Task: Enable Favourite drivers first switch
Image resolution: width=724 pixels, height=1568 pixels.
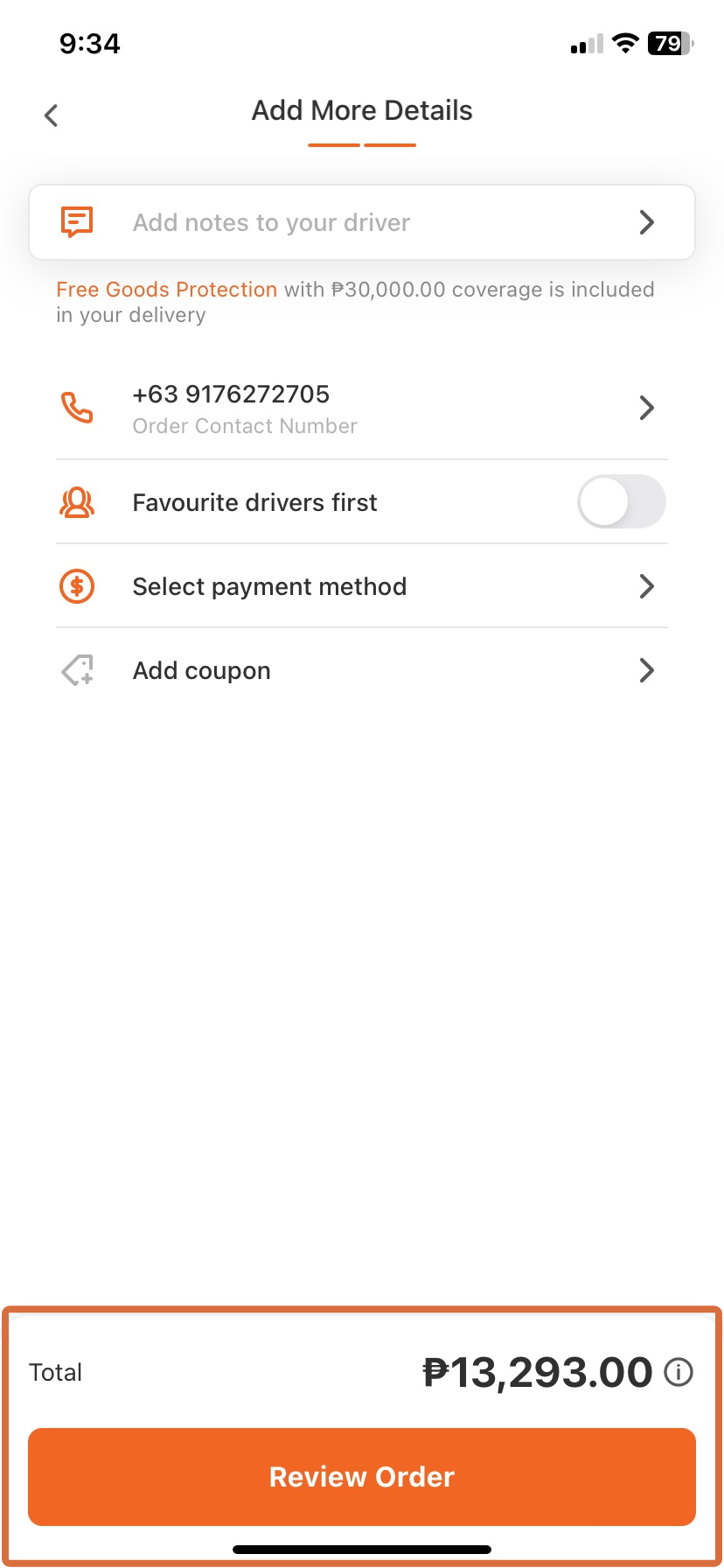Action: tap(621, 502)
